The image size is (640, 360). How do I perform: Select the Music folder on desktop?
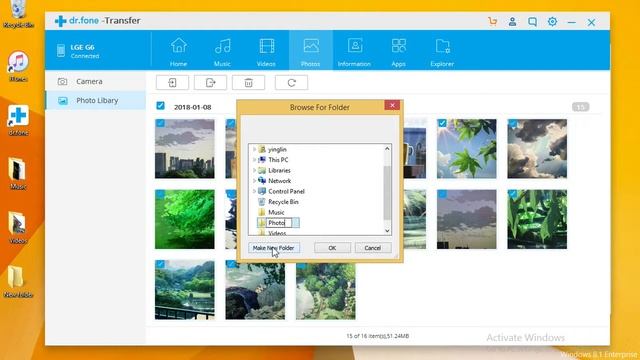click(x=18, y=173)
